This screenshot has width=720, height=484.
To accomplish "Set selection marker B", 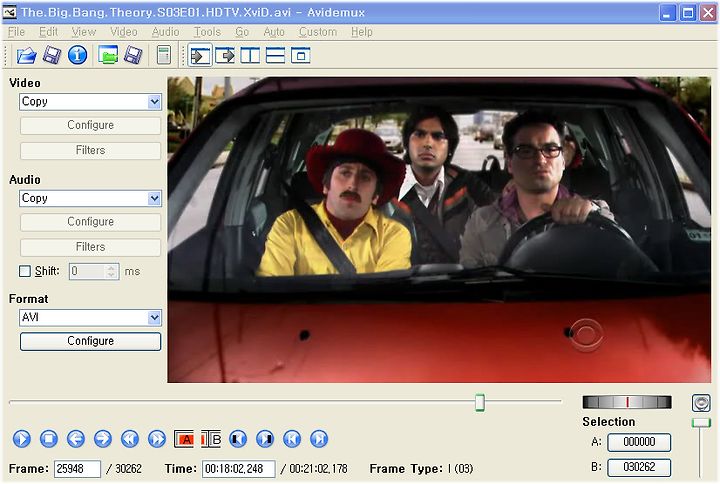I will point(211,439).
